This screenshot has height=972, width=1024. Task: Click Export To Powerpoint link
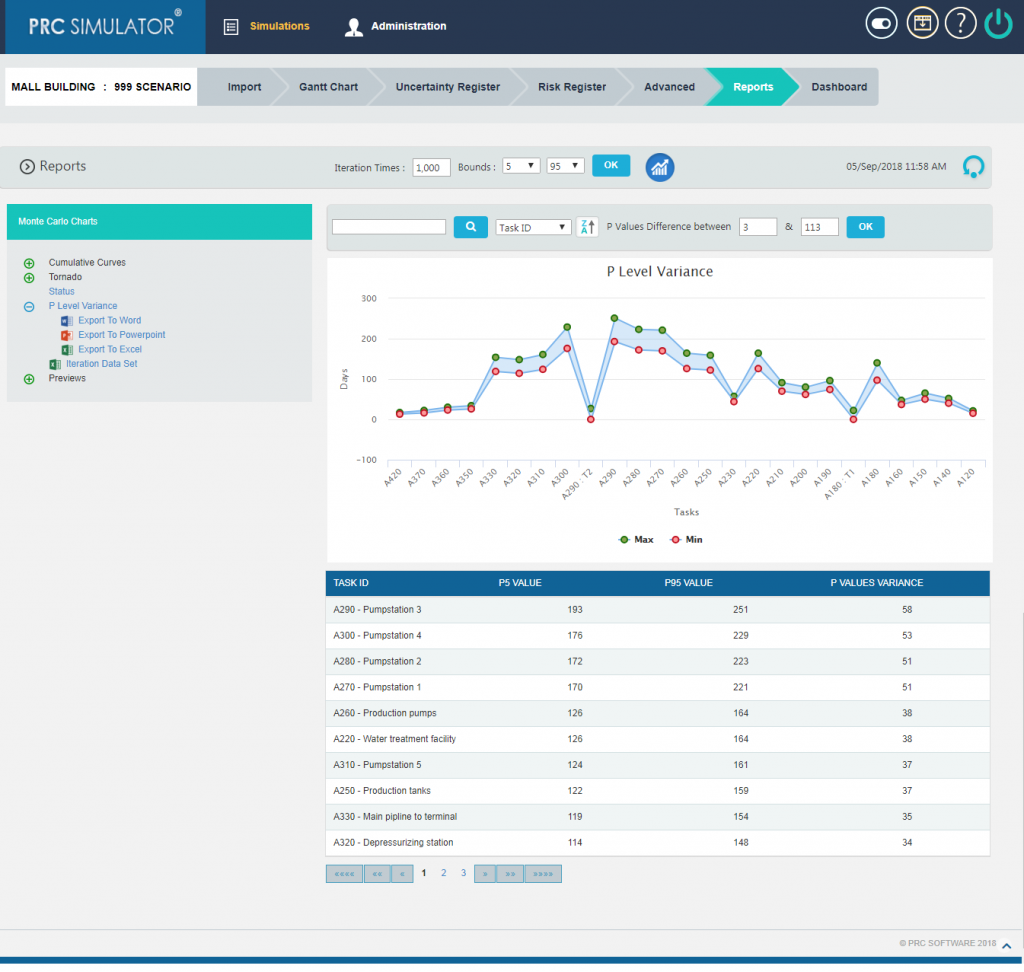pyautogui.click(x=121, y=335)
